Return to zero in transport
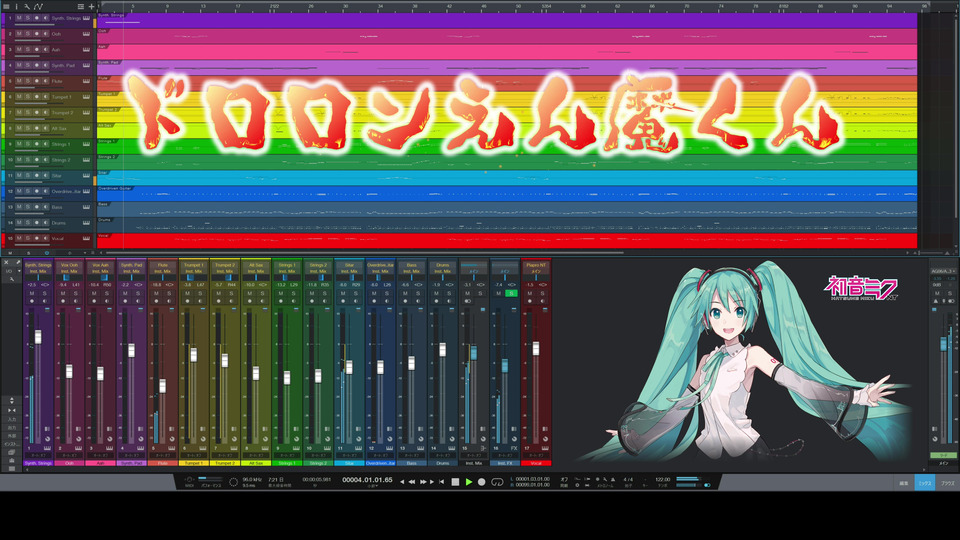The width and height of the screenshot is (960, 540). (441, 482)
